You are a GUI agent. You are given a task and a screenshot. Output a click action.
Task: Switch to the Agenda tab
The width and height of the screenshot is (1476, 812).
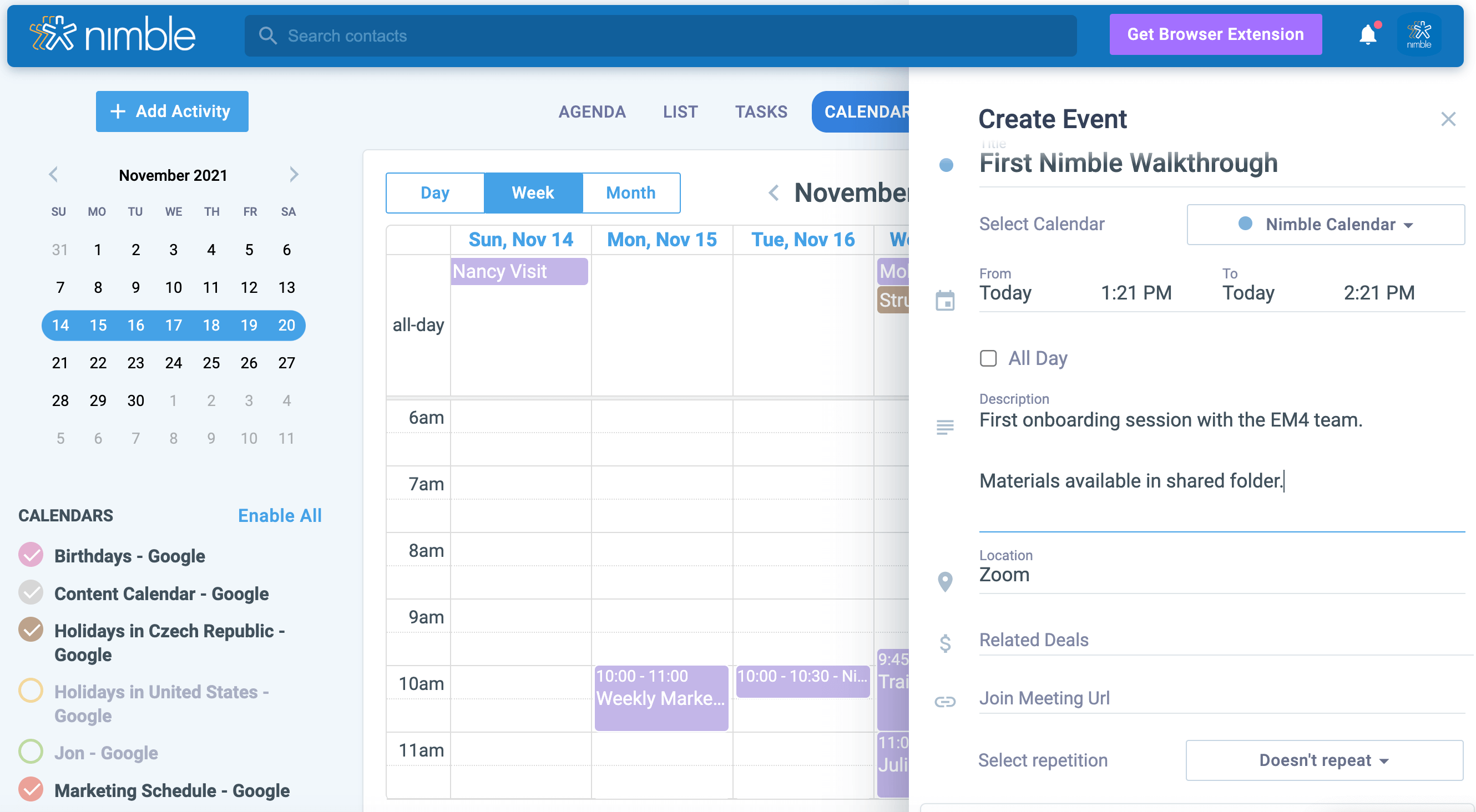(592, 111)
